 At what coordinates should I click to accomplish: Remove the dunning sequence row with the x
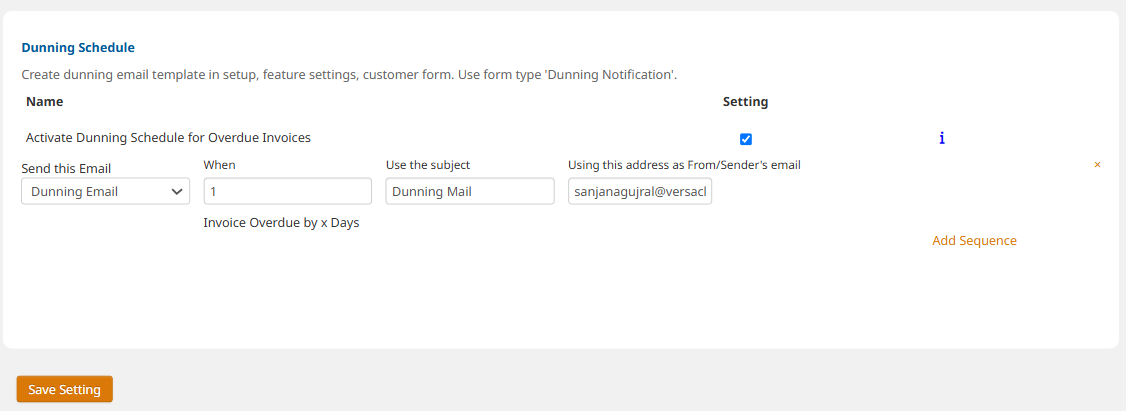tap(1097, 165)
